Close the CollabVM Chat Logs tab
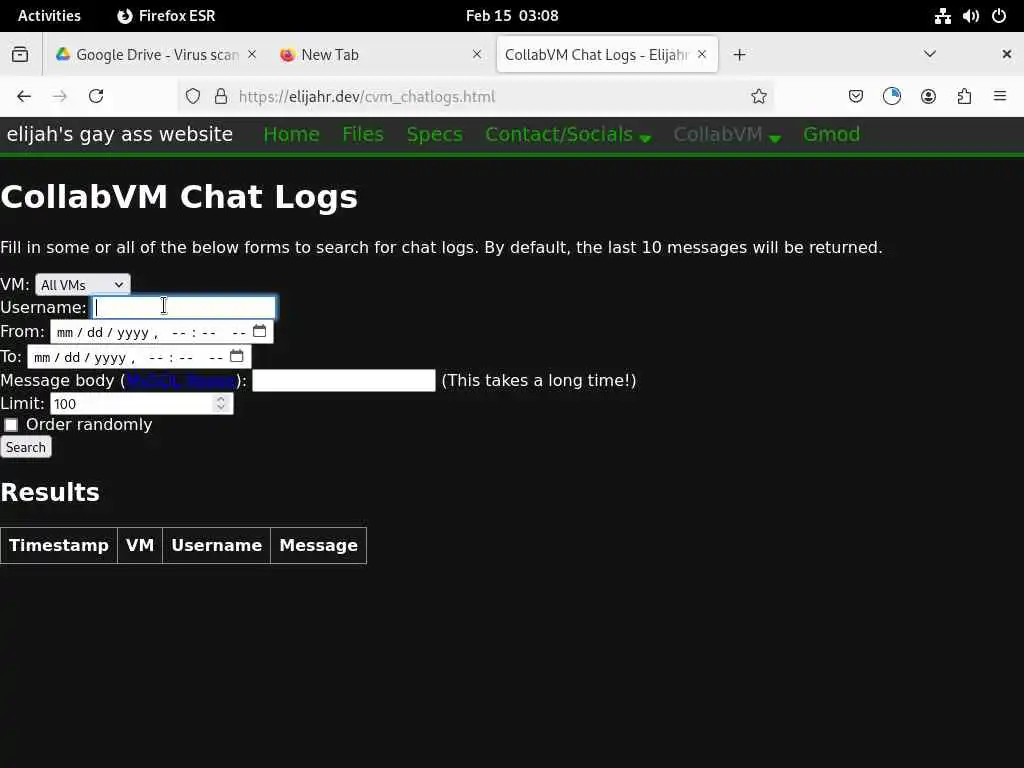1024x768 pixels. (x=702, y=54)
